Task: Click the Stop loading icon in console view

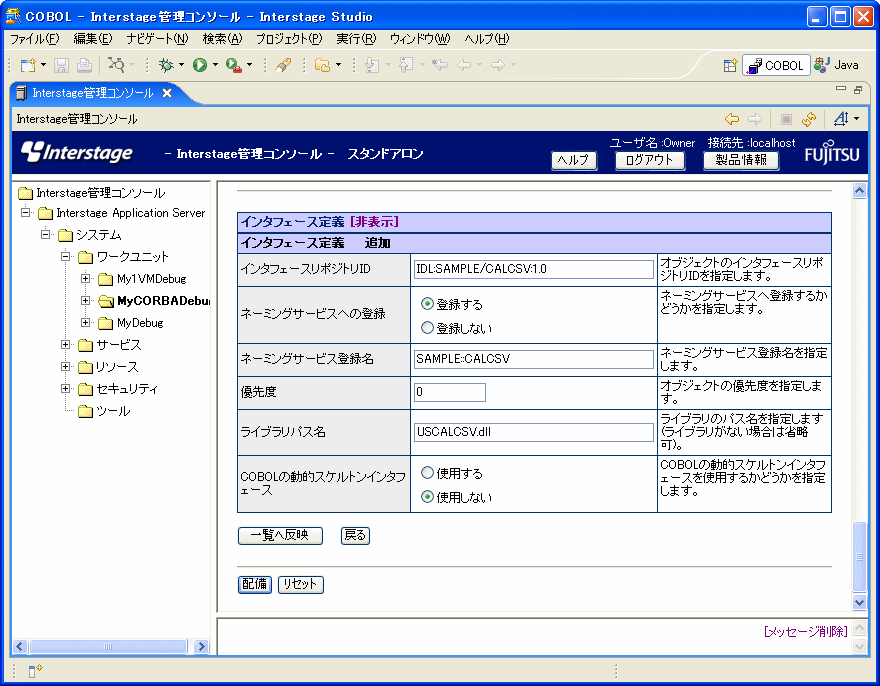Action: 786,119
